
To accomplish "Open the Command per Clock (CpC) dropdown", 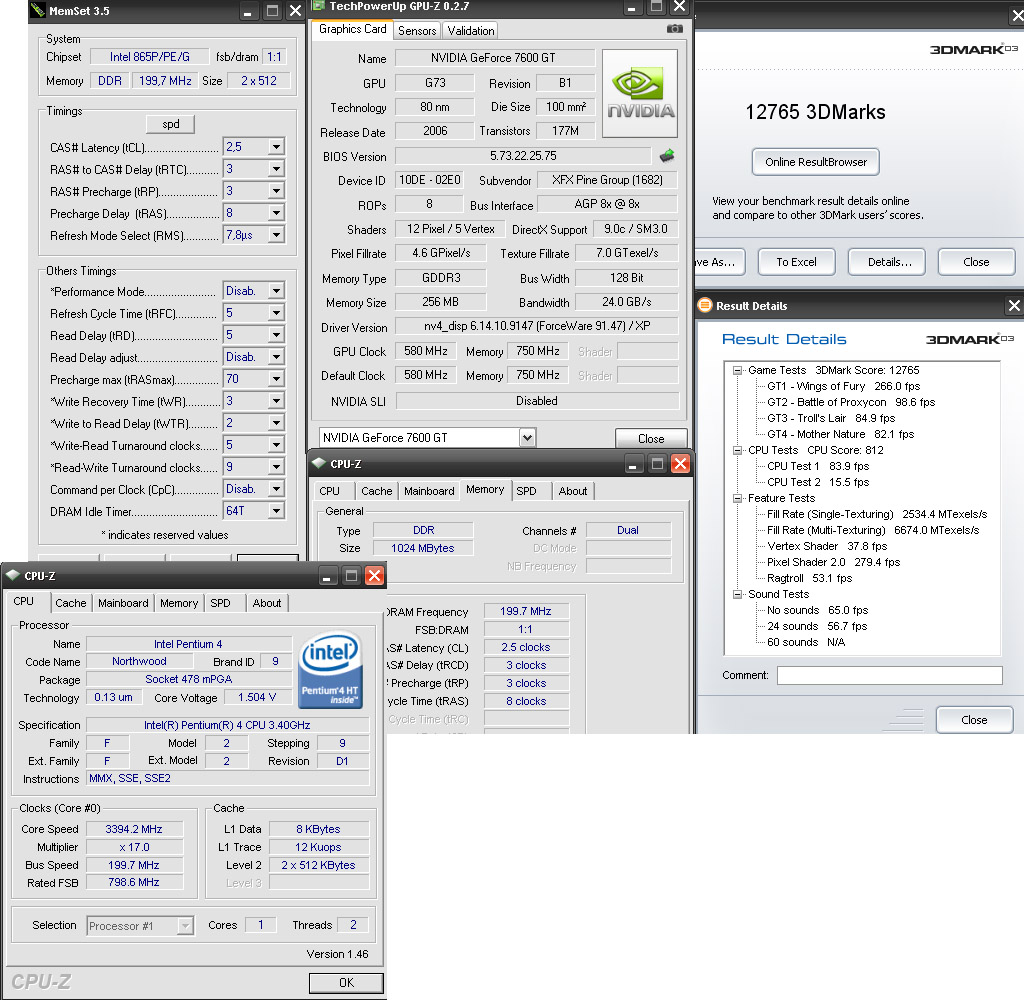I will coord(276,489).
